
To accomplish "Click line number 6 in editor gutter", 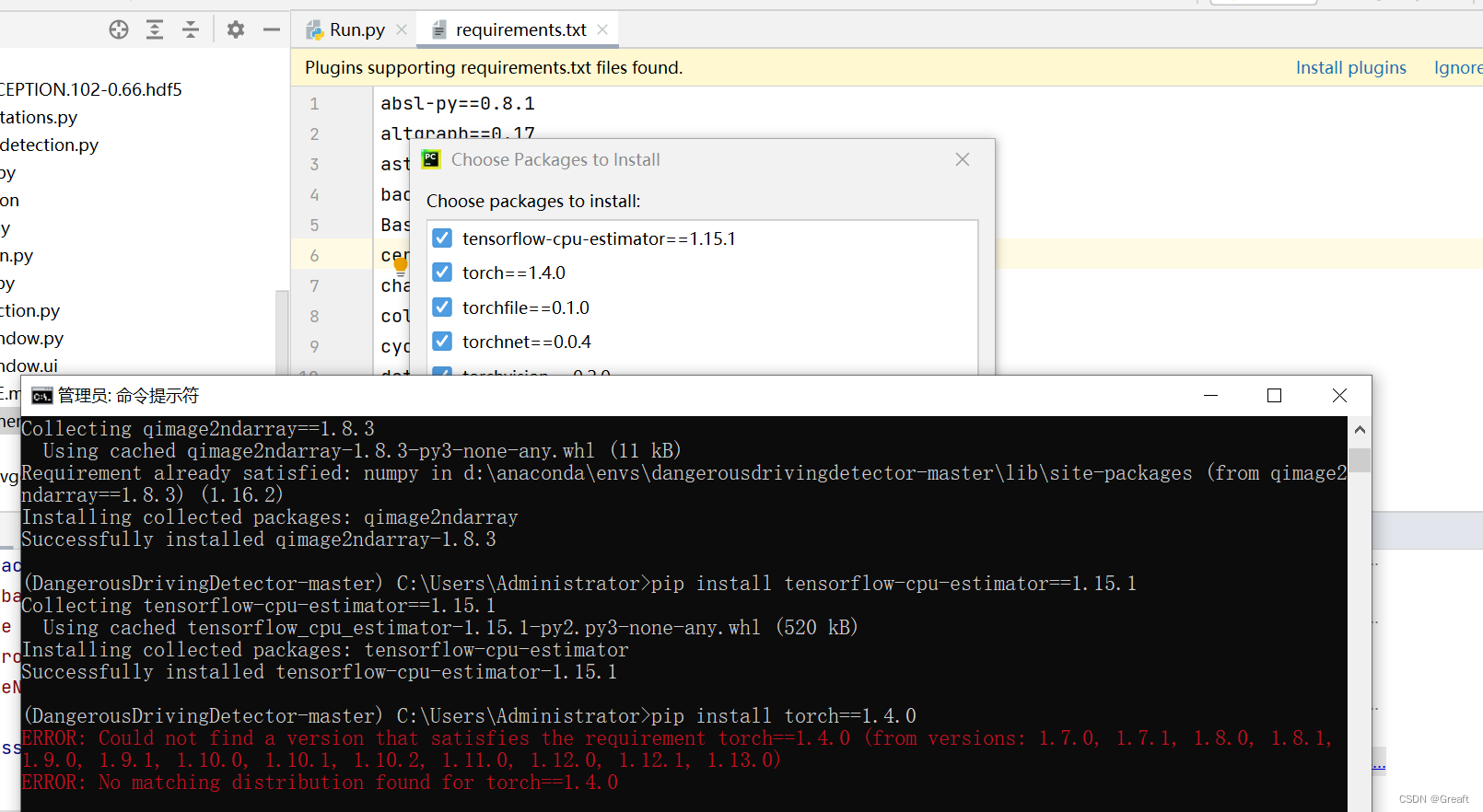I will click(314, 255).
